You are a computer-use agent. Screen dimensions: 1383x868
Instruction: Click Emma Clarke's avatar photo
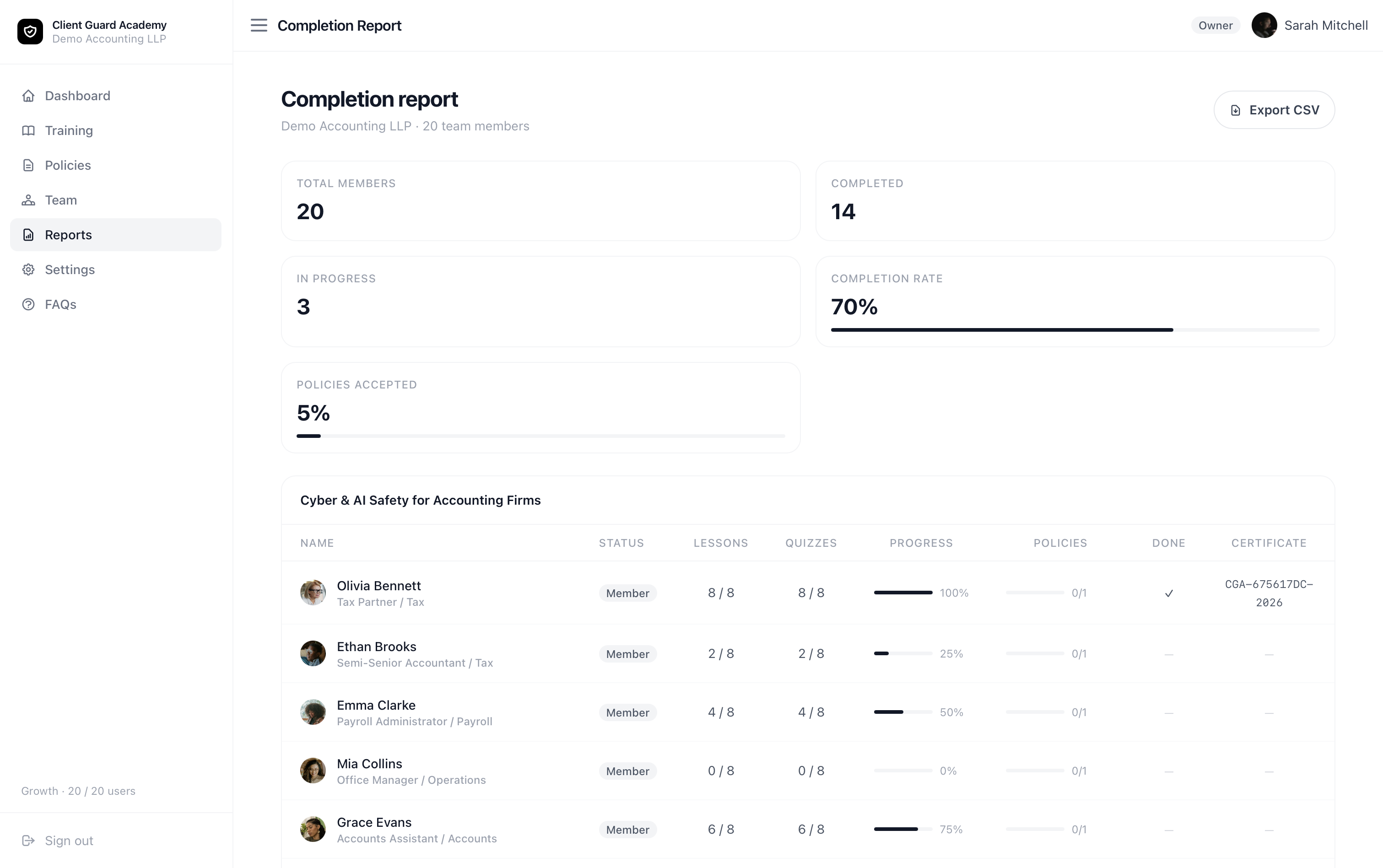tap(313, 712)
